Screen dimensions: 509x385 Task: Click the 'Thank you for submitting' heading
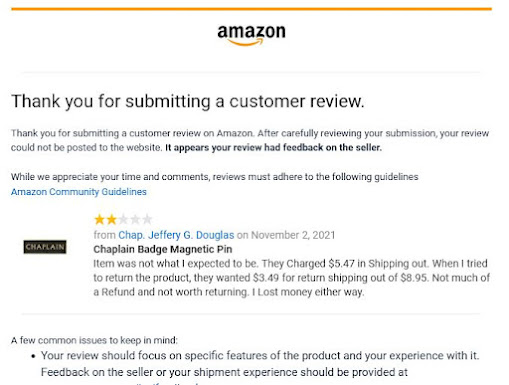tap(188, 101)
